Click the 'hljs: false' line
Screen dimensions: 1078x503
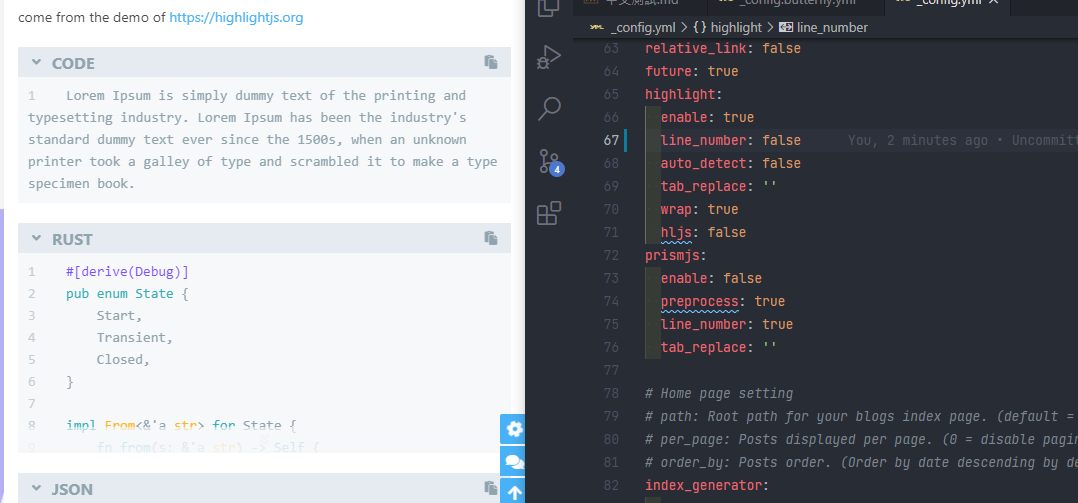tap(703, 232)
